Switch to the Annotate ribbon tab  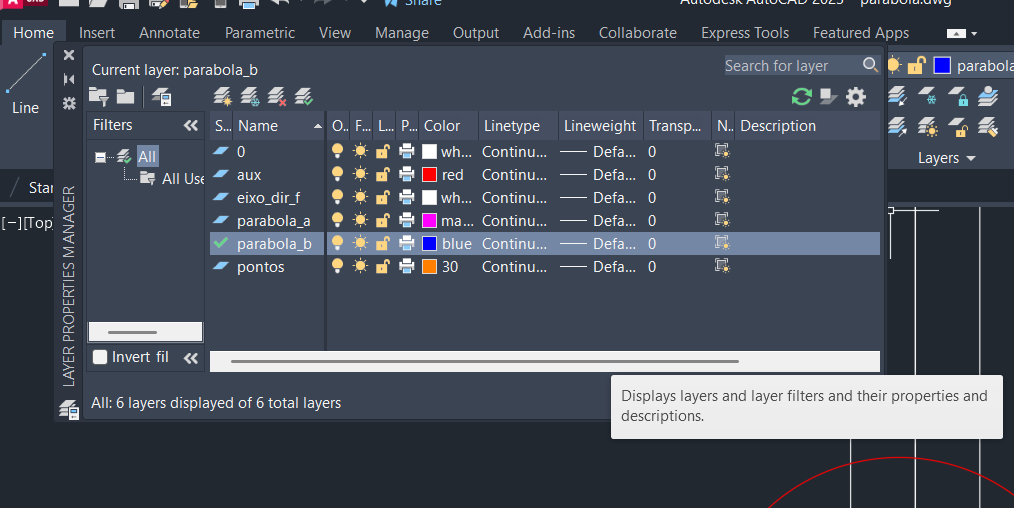169,33
